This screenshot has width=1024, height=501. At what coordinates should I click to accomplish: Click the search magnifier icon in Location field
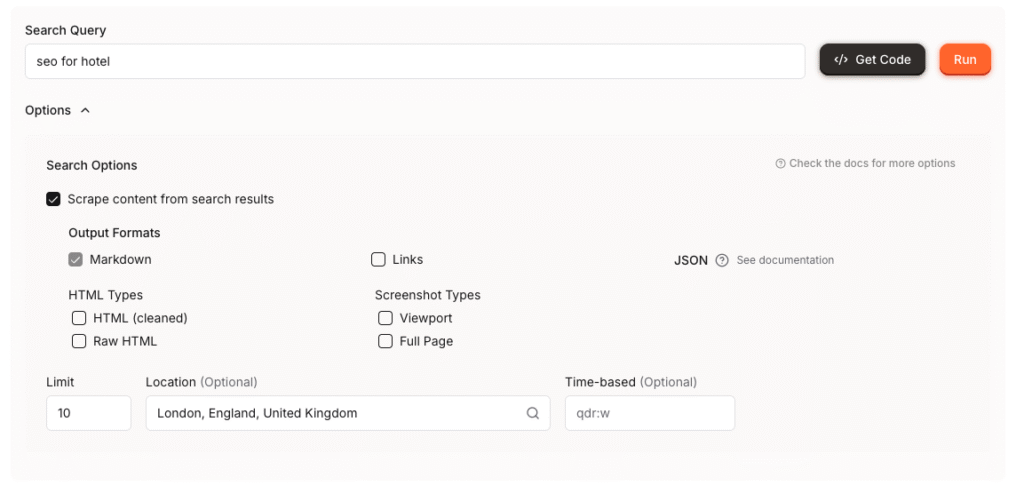(x=533, y=413)
